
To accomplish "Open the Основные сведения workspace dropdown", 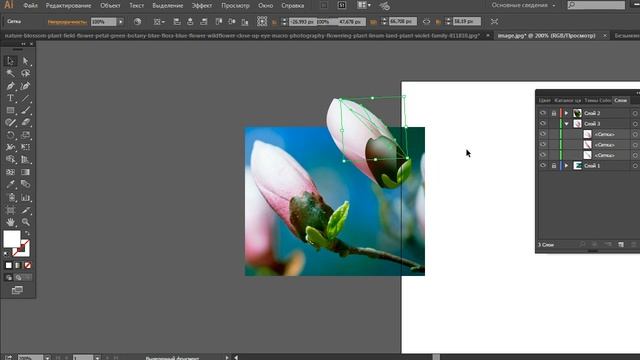I will point(523,5).
